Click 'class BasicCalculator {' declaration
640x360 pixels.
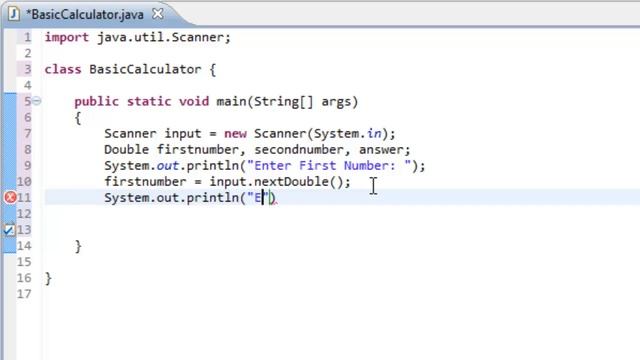coord(130,69)
